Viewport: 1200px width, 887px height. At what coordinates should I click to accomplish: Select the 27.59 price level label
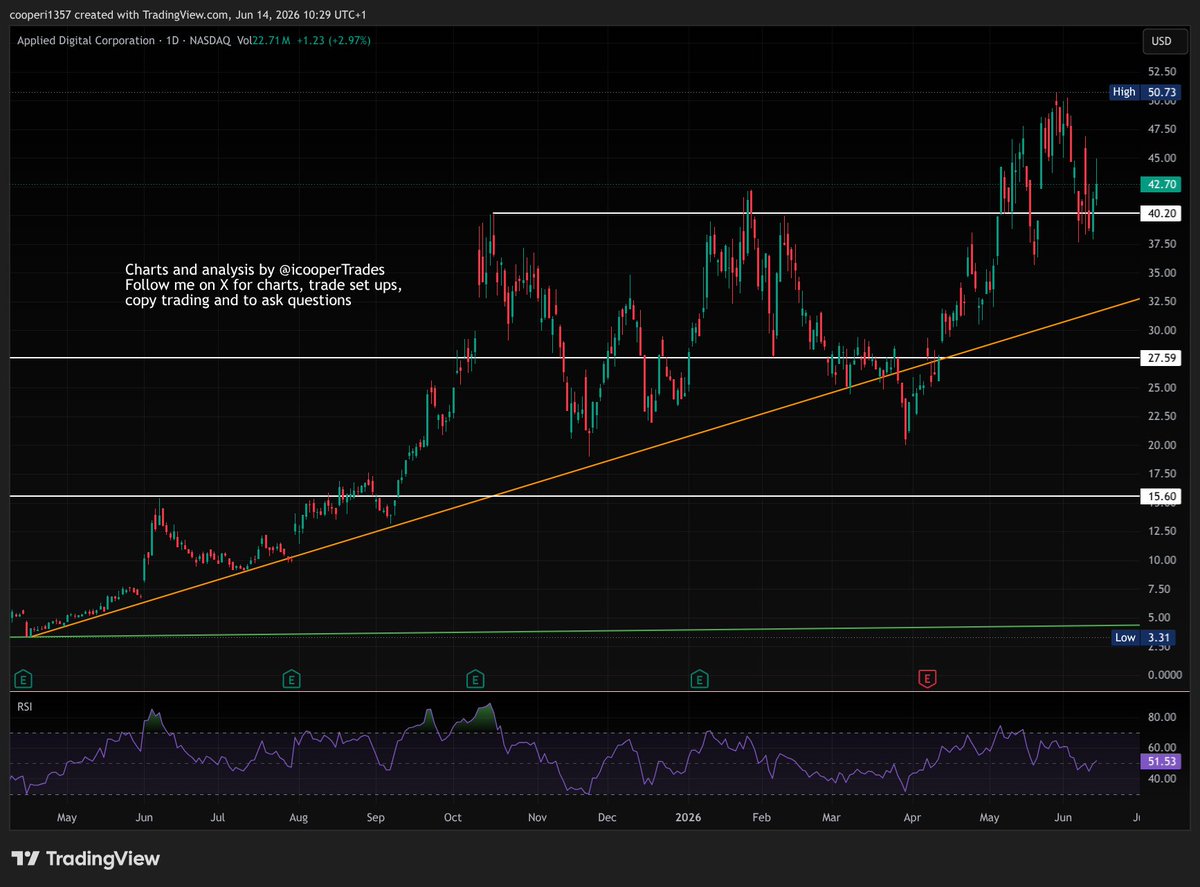point(1162,357)
